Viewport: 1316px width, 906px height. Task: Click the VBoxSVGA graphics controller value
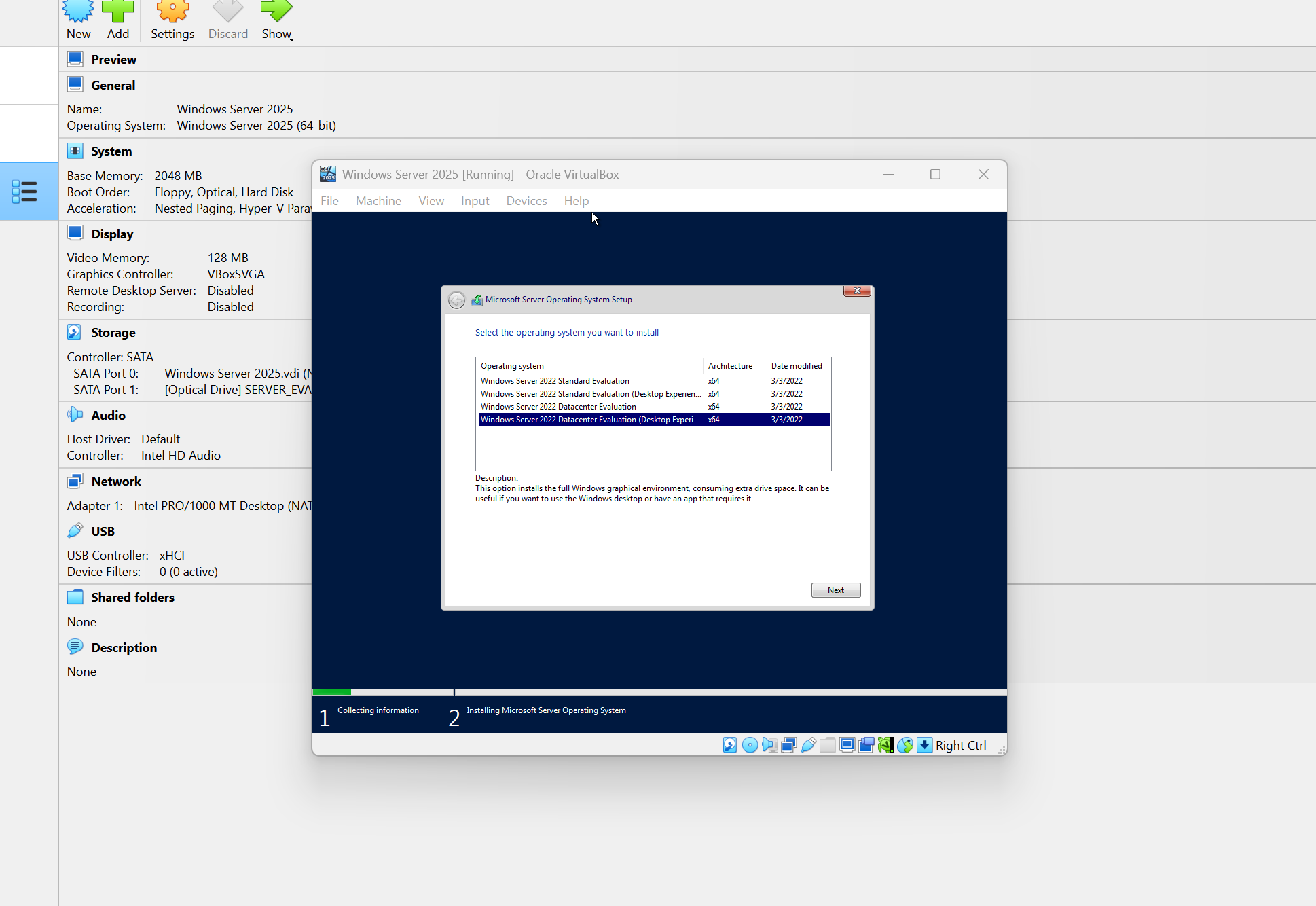[236, 274]
